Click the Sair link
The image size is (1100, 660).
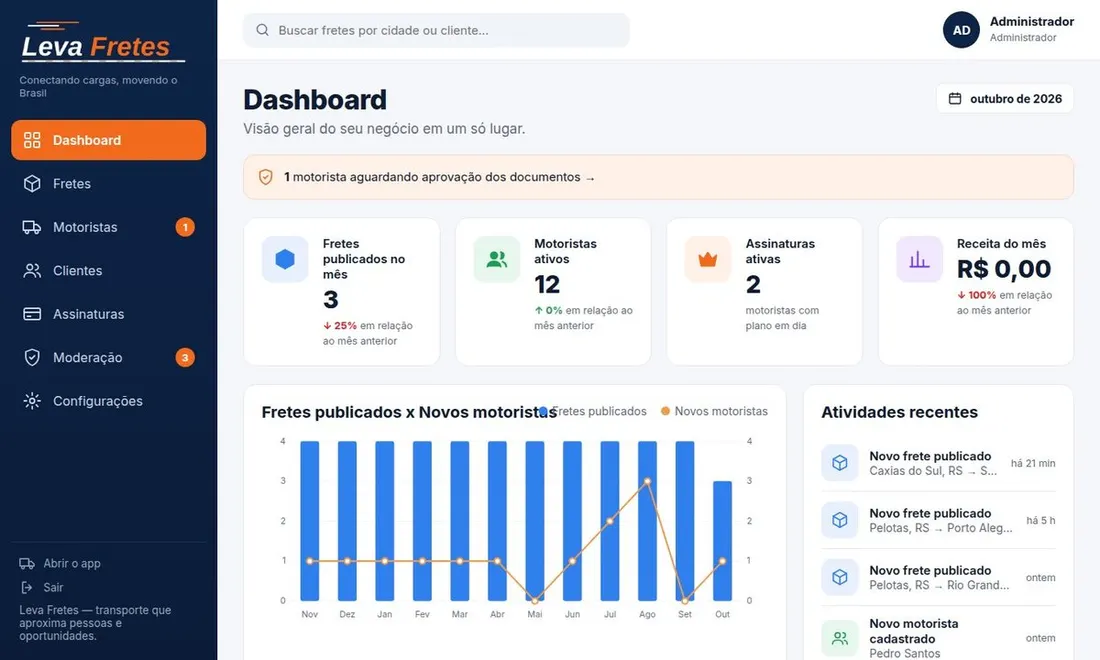pyautogui.click(x=42, y=587)
